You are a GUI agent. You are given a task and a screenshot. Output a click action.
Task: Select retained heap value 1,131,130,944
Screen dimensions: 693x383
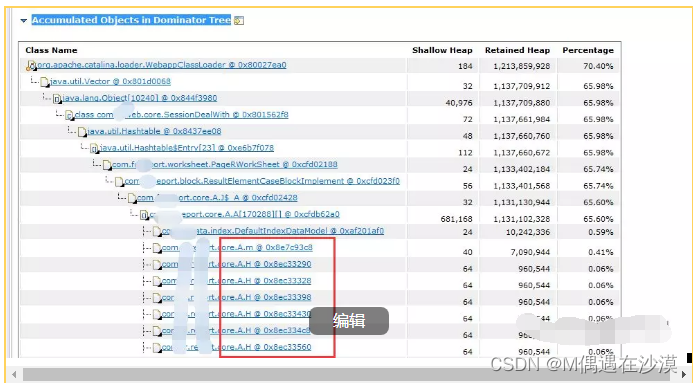522,202
